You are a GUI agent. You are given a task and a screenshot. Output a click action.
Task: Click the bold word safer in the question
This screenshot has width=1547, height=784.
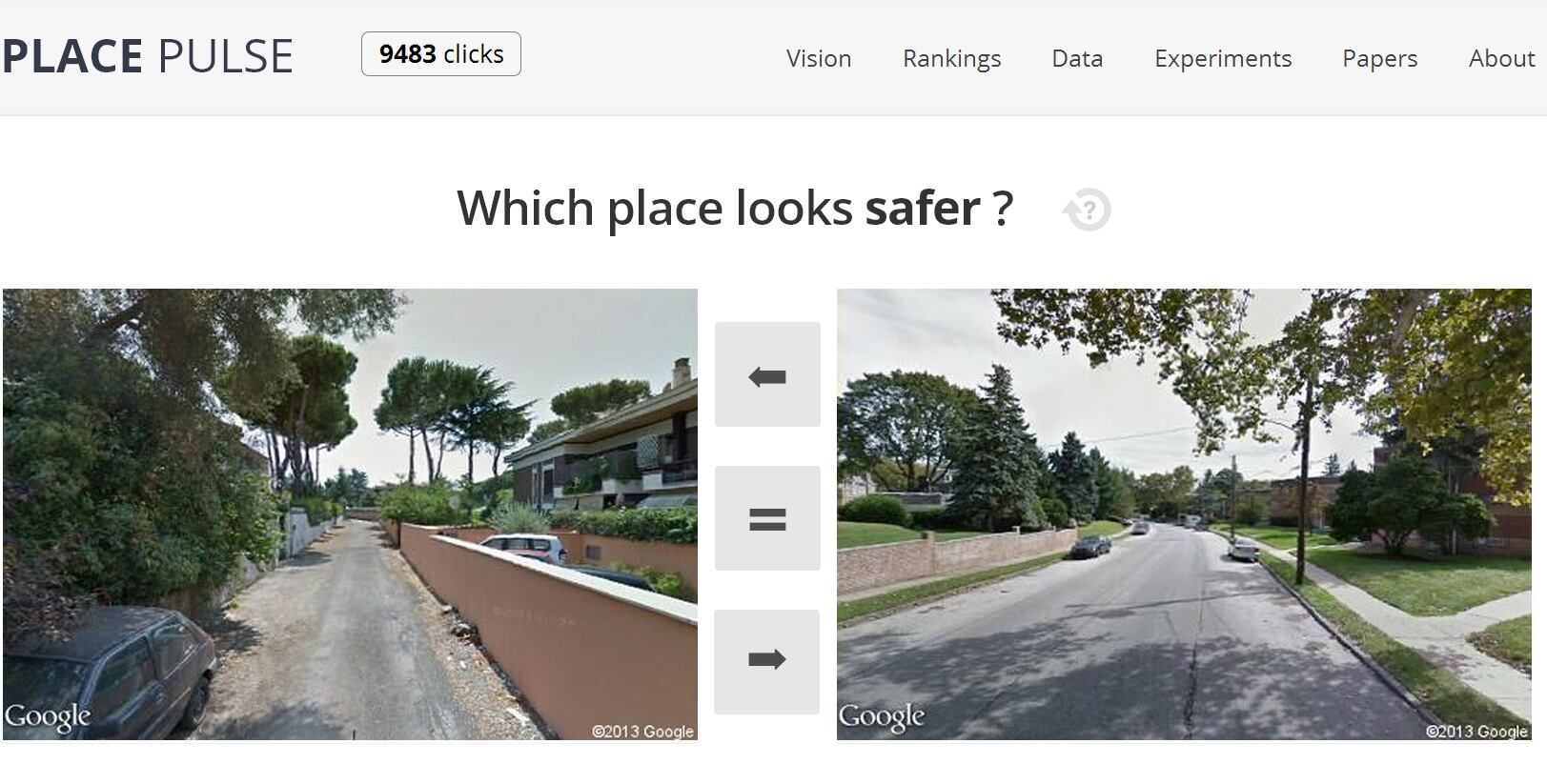[x=923, y=208]
